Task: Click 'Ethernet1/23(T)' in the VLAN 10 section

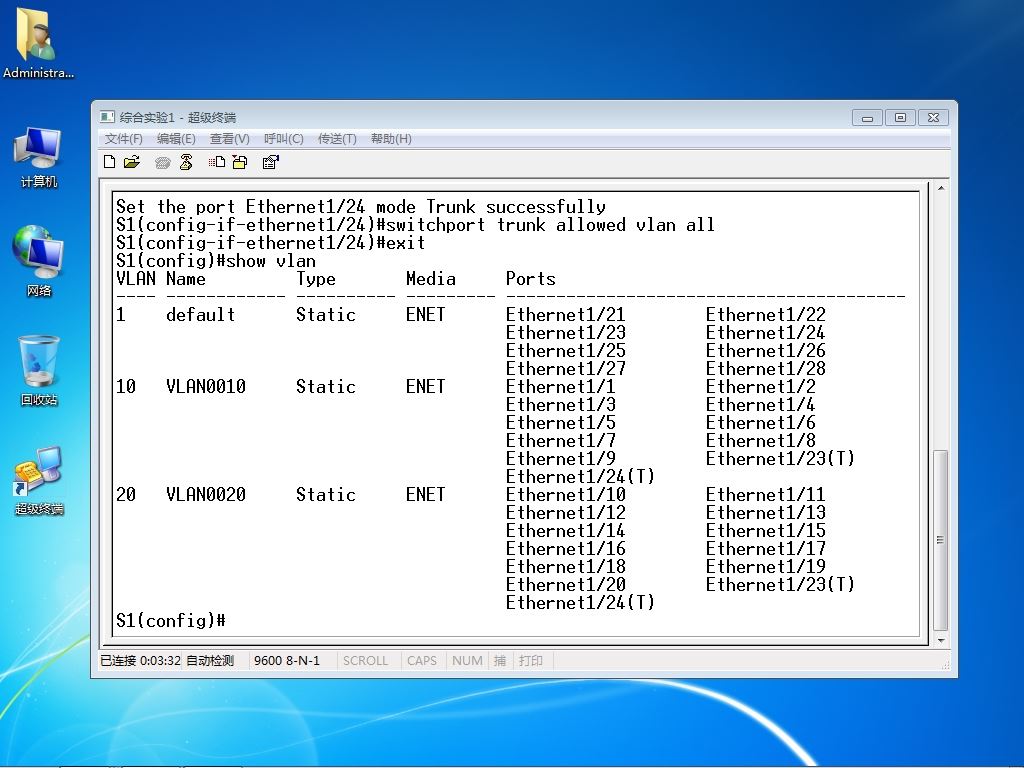Action: pos(780,458)
